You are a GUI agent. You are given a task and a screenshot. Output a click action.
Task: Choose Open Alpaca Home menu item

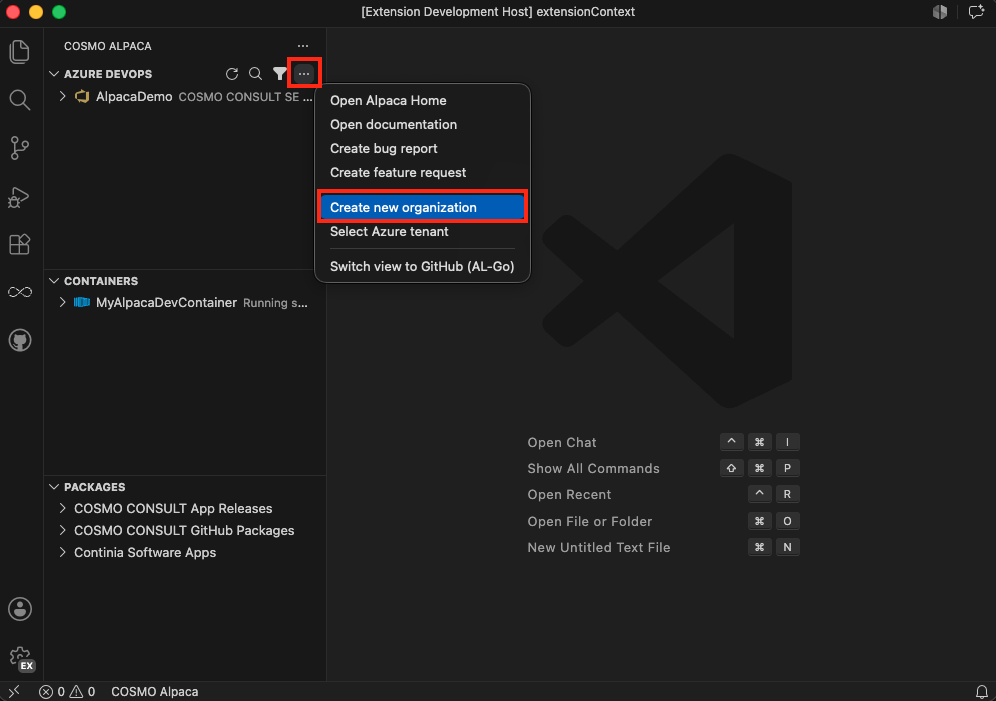click(x=422, y=100)
